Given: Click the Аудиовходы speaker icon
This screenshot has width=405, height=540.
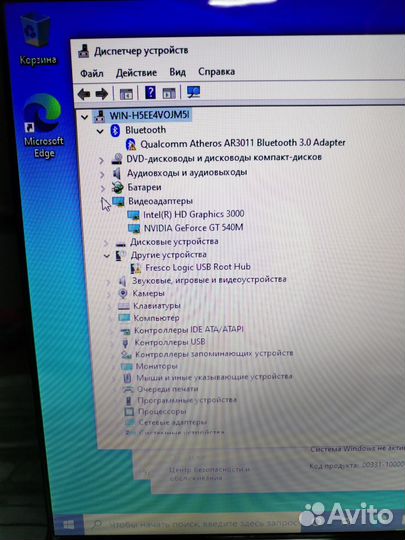Looking at the screenshot, I should (x=117, y=173).
